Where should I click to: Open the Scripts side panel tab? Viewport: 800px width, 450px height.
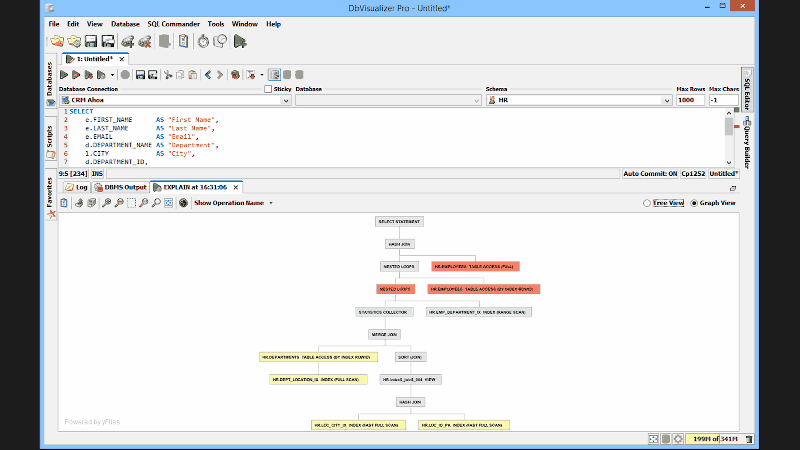50,141
